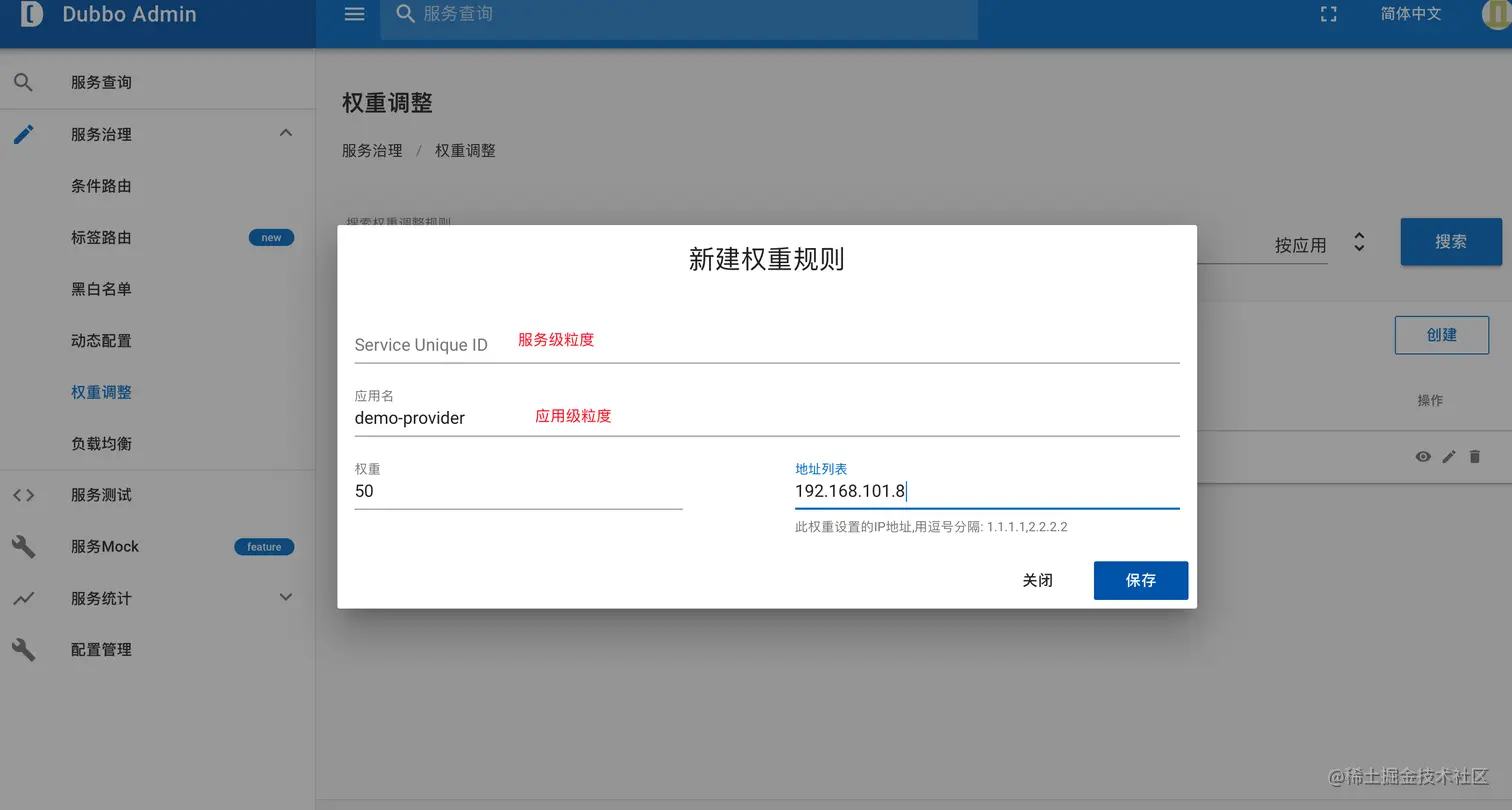This screenshot has height=810, width=1512.
Task: Enter fullscreen with the fullscreen icon
Action: (1328, 14)
